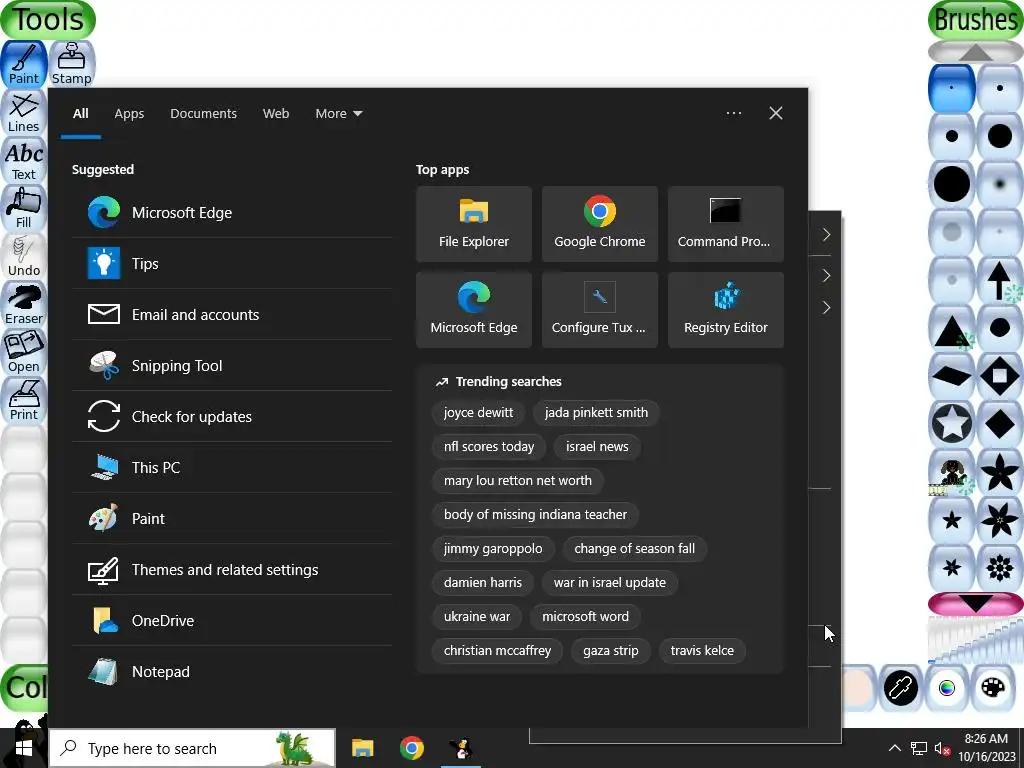Select the Paint tool in Tux Paint

click(x=24, y=64)
